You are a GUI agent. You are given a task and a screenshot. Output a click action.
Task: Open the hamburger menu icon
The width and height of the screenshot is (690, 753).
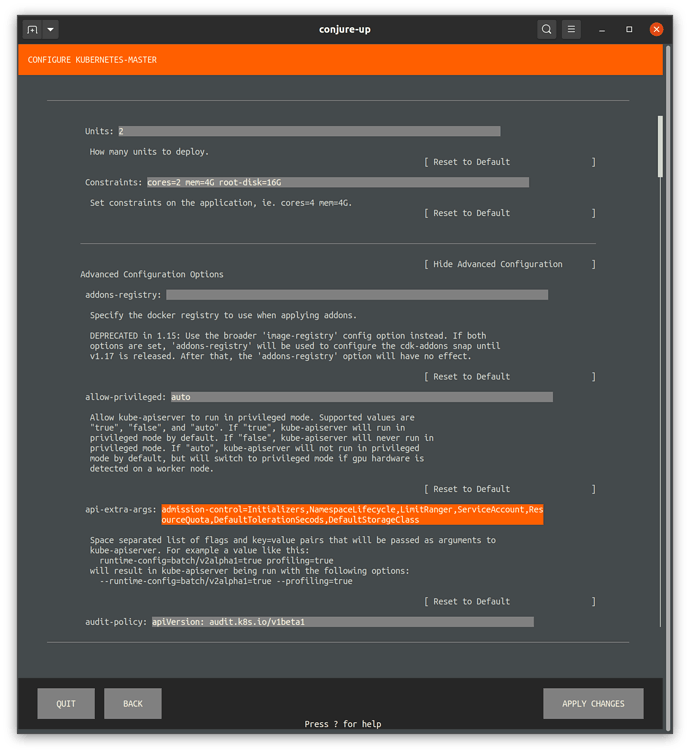point(571,29)
